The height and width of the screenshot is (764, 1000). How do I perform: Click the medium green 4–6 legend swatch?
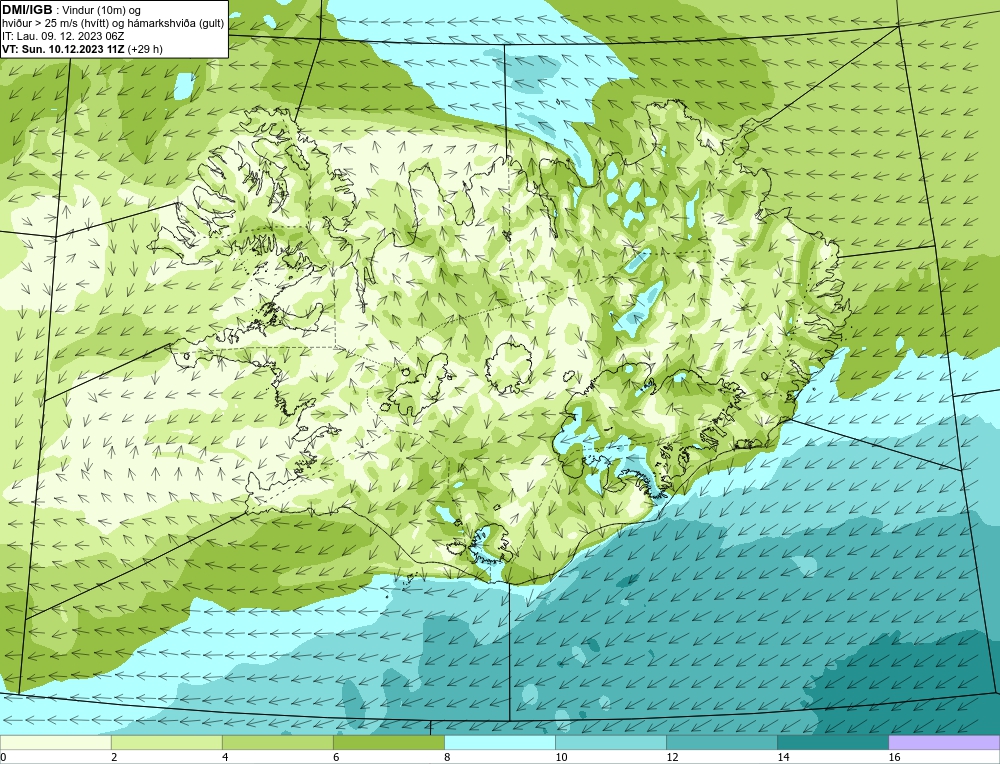(277, 742)
